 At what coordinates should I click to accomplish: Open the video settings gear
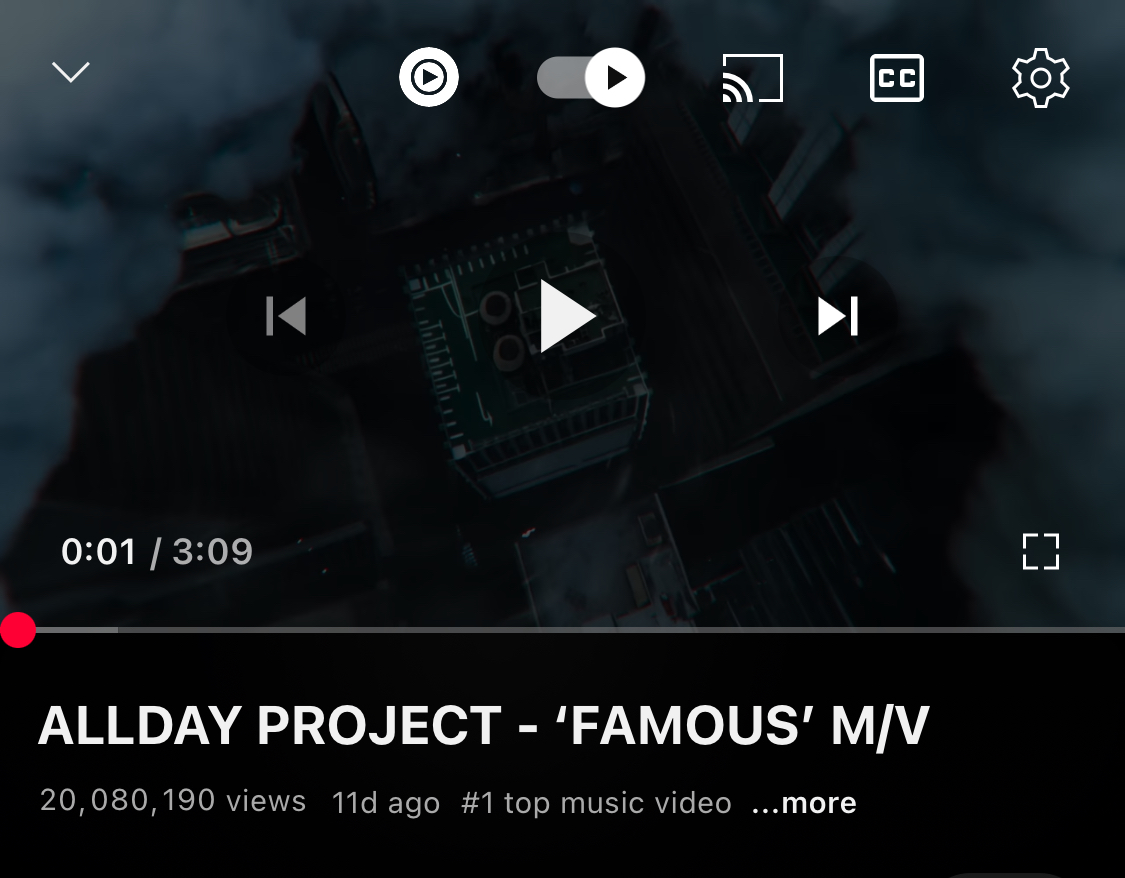(x=1040, y=77)
